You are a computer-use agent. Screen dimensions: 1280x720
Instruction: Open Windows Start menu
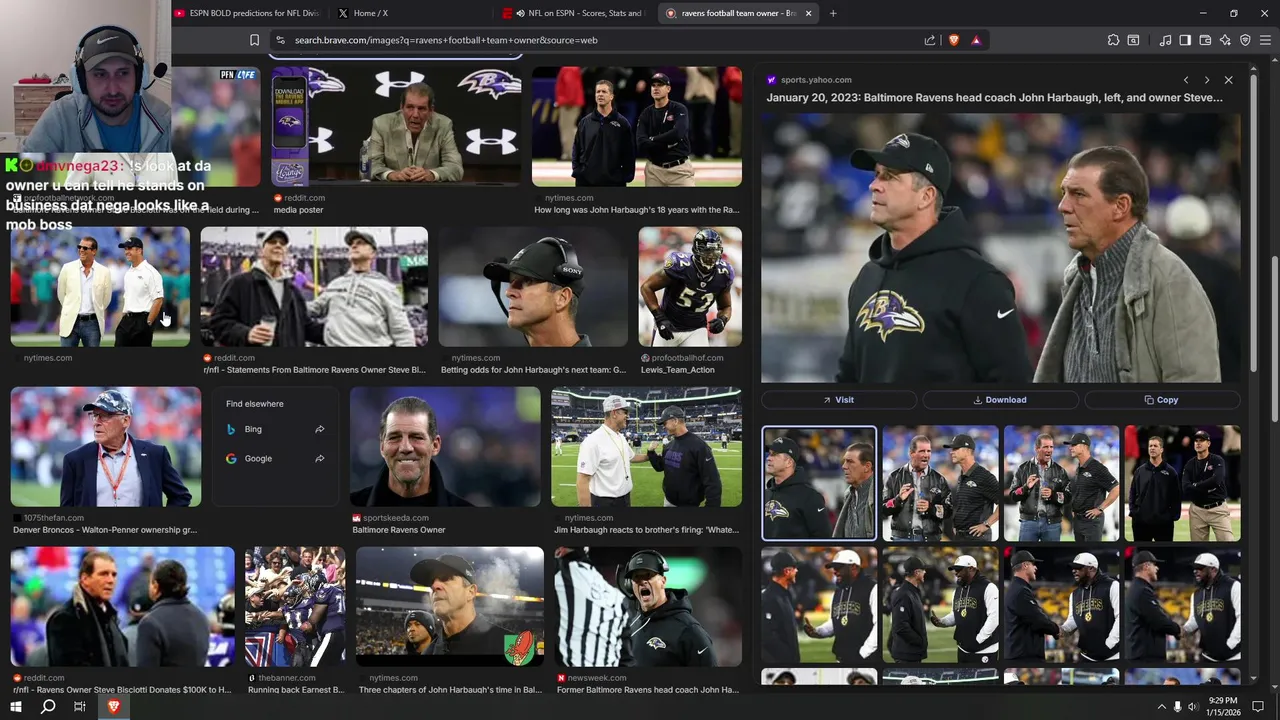[15, 706]
